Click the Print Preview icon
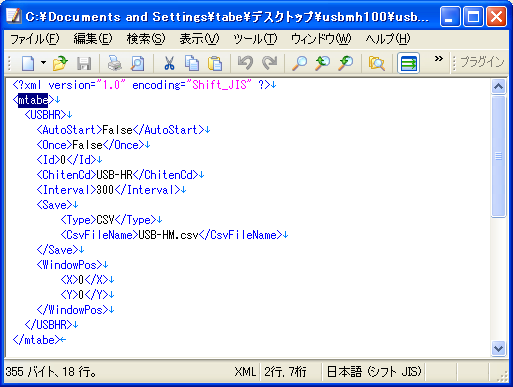513x387 pixels. (138, 63)
